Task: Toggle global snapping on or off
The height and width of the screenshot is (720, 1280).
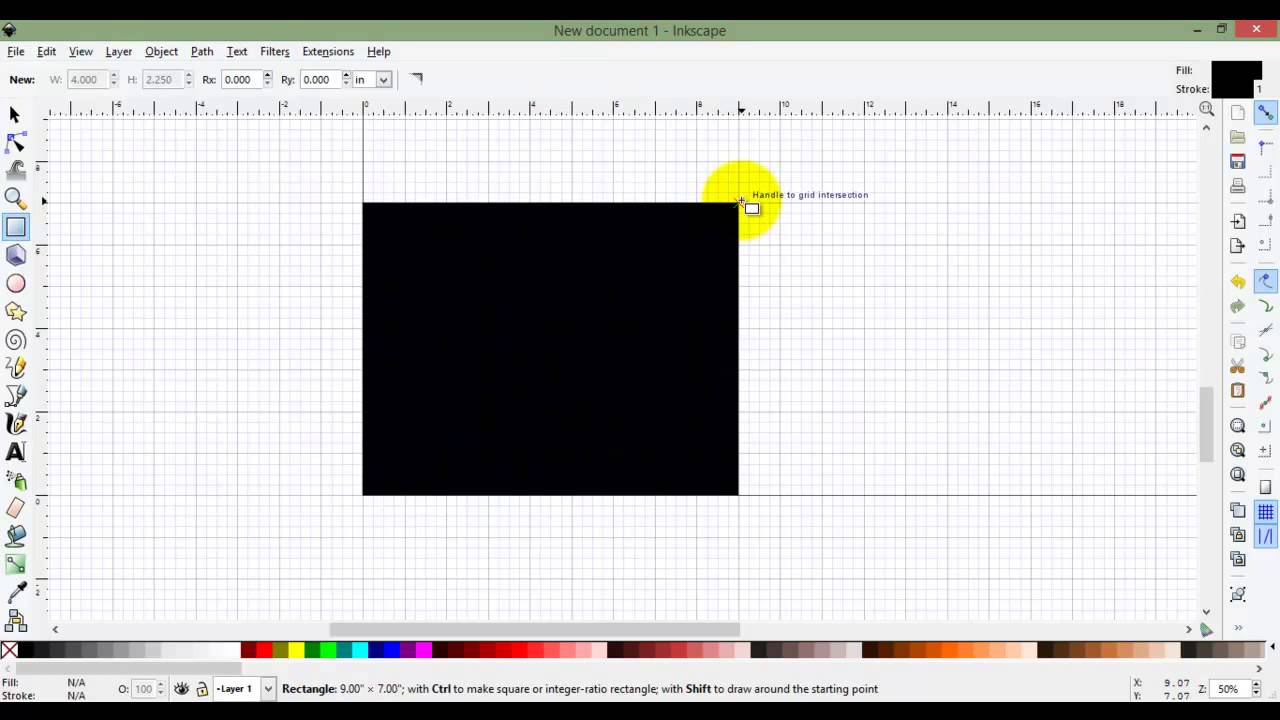Action: click(1265, 113)
